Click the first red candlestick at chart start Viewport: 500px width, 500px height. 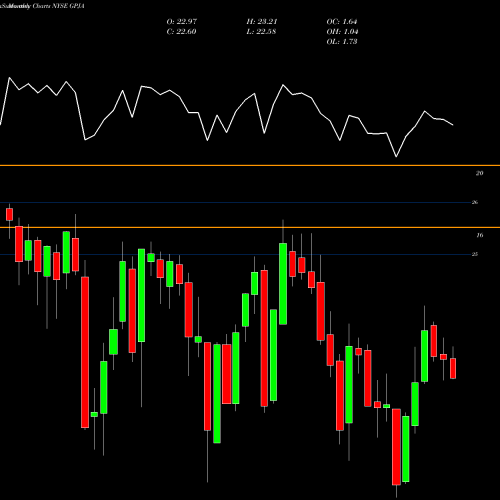9,214
